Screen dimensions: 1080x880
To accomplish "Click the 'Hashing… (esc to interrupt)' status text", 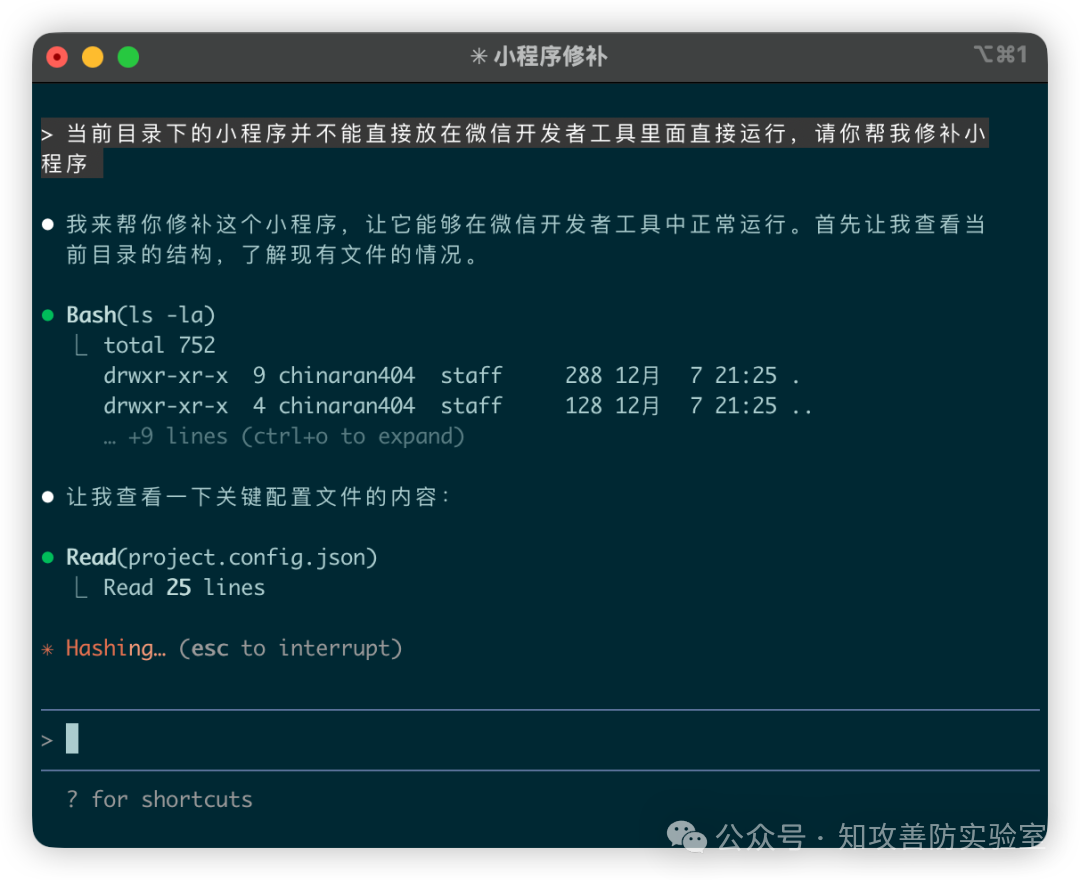I will coord(234,649).
